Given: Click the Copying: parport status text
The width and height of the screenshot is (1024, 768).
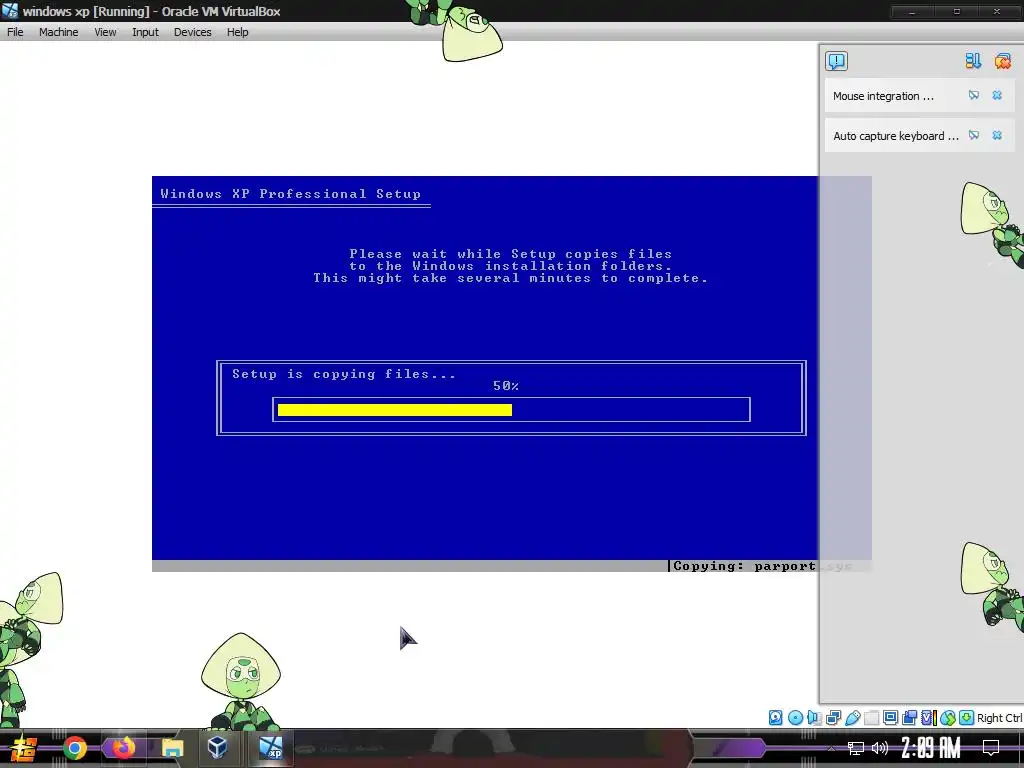Looking at the screenshot, I should point(762,566).
